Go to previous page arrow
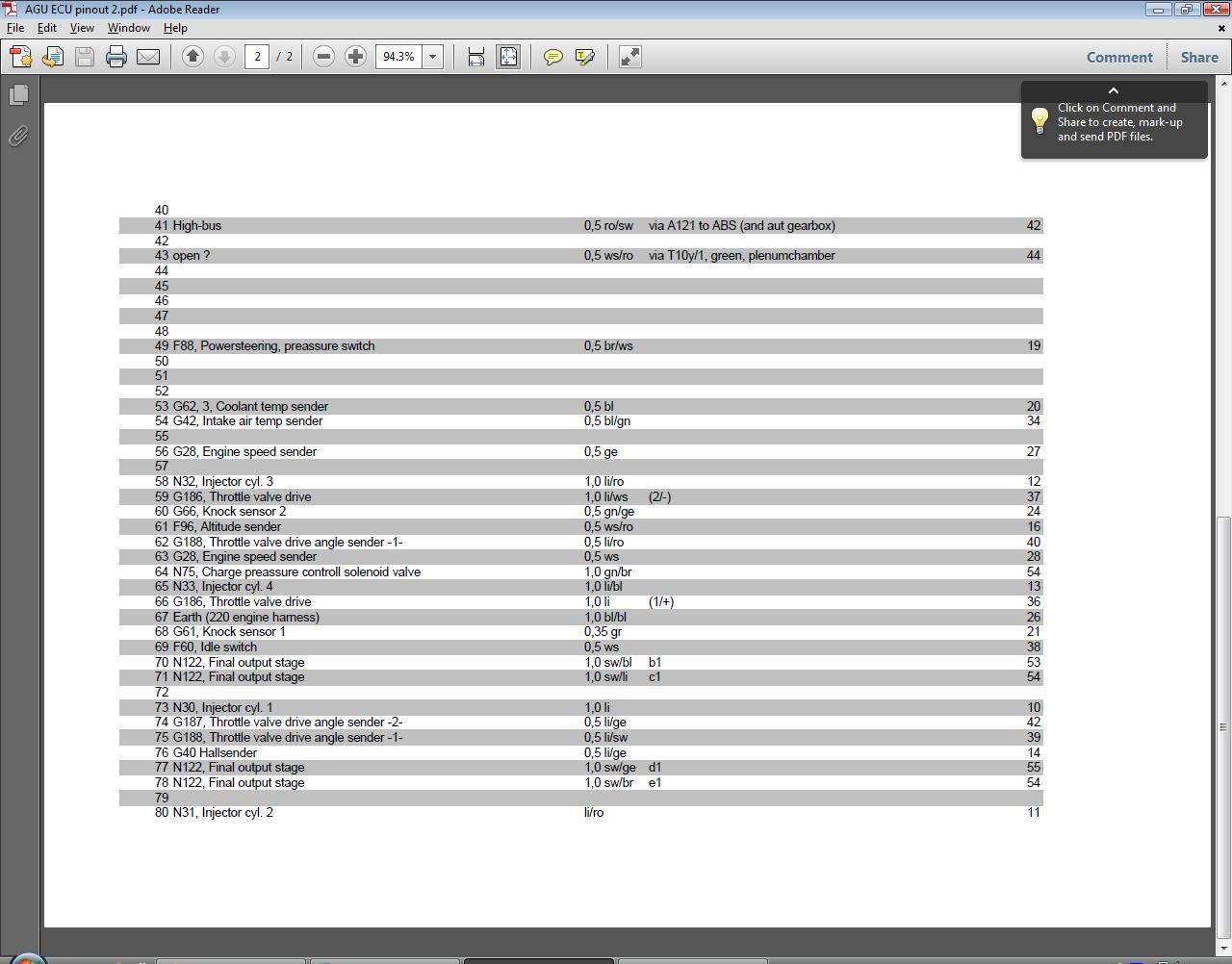Image resolution: width=1232 pixels, height=964 pixels. 192,57
